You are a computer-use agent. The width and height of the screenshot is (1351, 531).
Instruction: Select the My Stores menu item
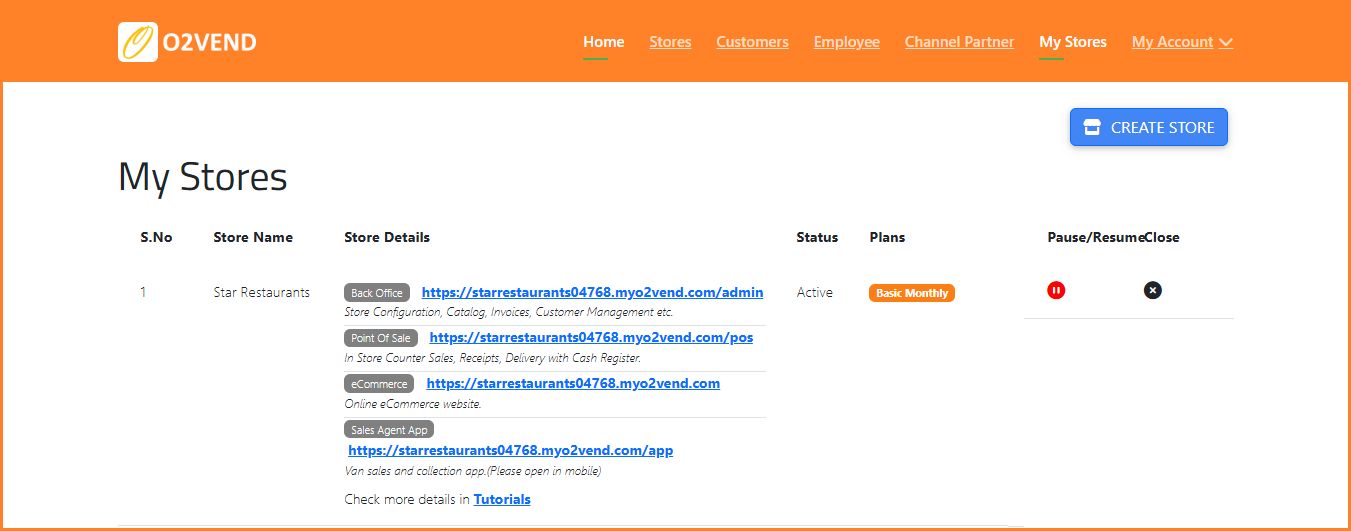tap(1073, 42)
